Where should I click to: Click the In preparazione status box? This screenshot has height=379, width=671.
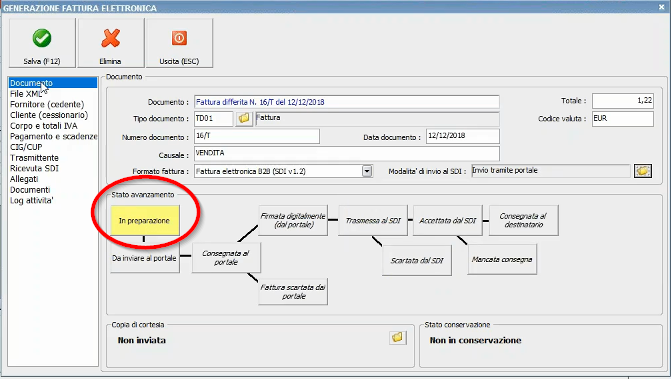tap(145, 220)
